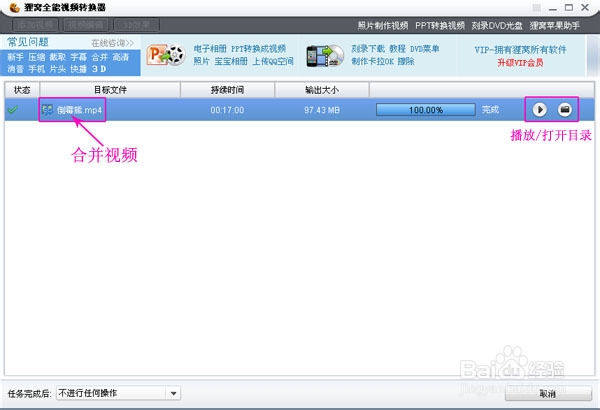The height and width of the screenshot is (410, 600).
Task: Click the 完成 status text
Action: [x=490, y=110]
